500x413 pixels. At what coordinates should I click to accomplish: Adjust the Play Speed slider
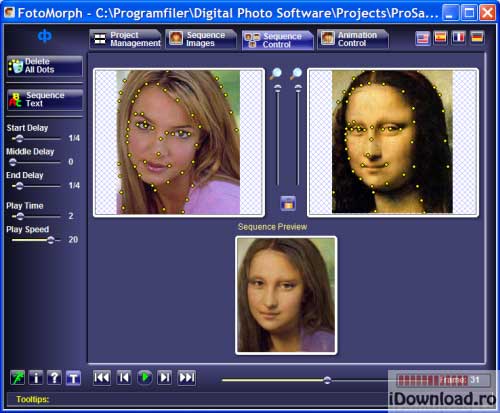click(x=51, y=240)
